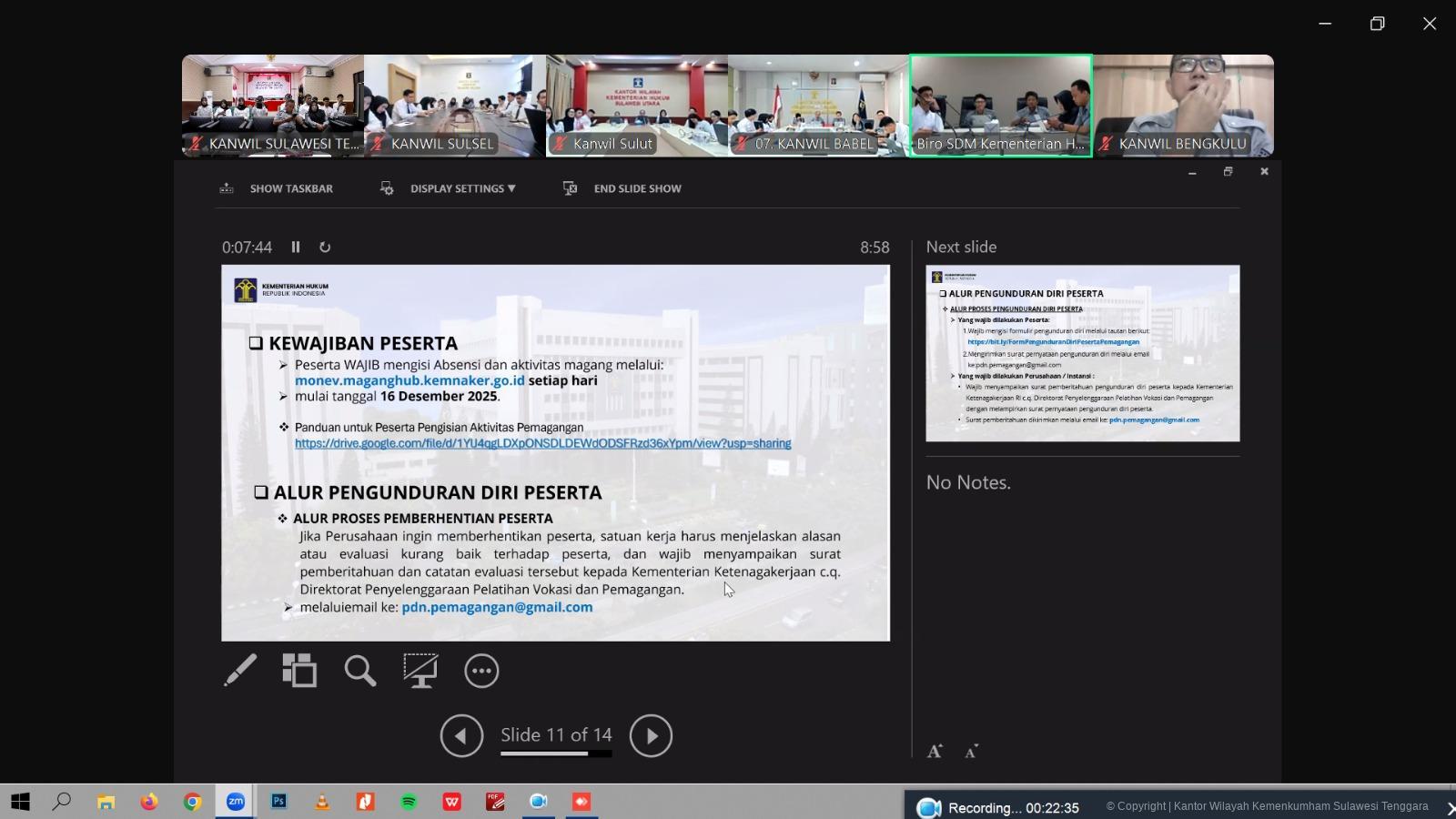Toggle black out slide show icon
This screenshot has width=1456, height=819.
(420, 671)
